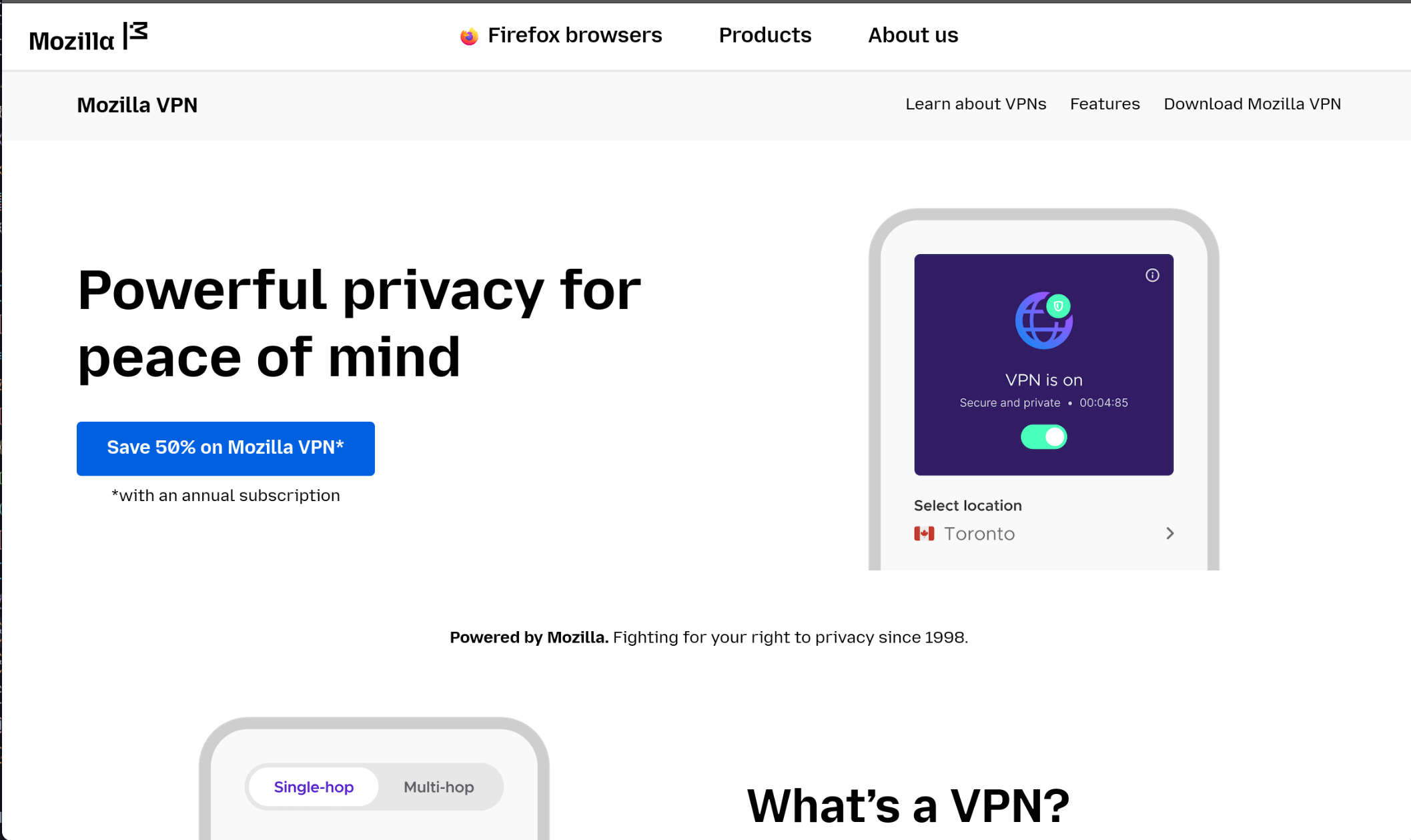1411x840 pixels.
Task: Click the Canadian flag location icon
Action: pos(924,534)
